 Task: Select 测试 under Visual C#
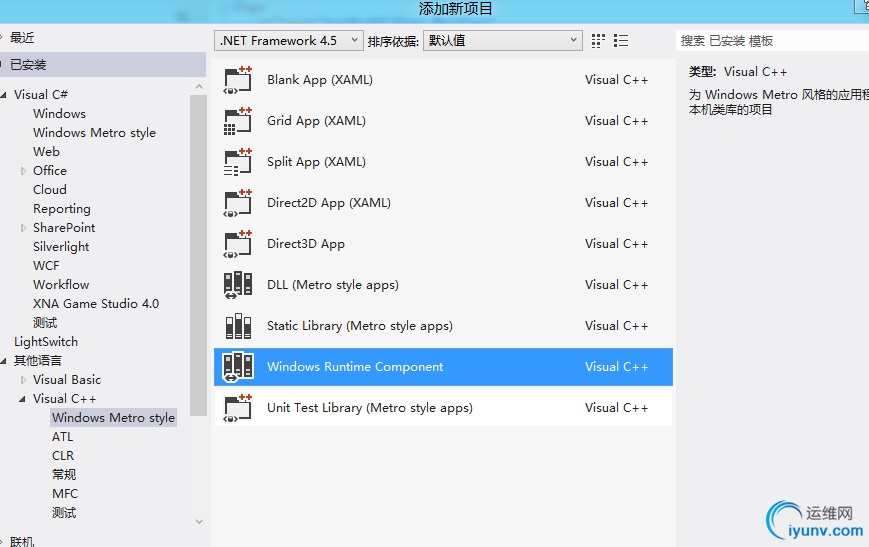45,323
